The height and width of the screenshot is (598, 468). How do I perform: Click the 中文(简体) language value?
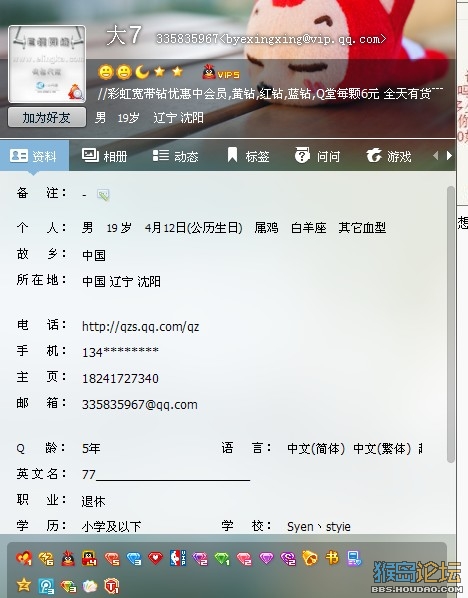coord(316,448)
